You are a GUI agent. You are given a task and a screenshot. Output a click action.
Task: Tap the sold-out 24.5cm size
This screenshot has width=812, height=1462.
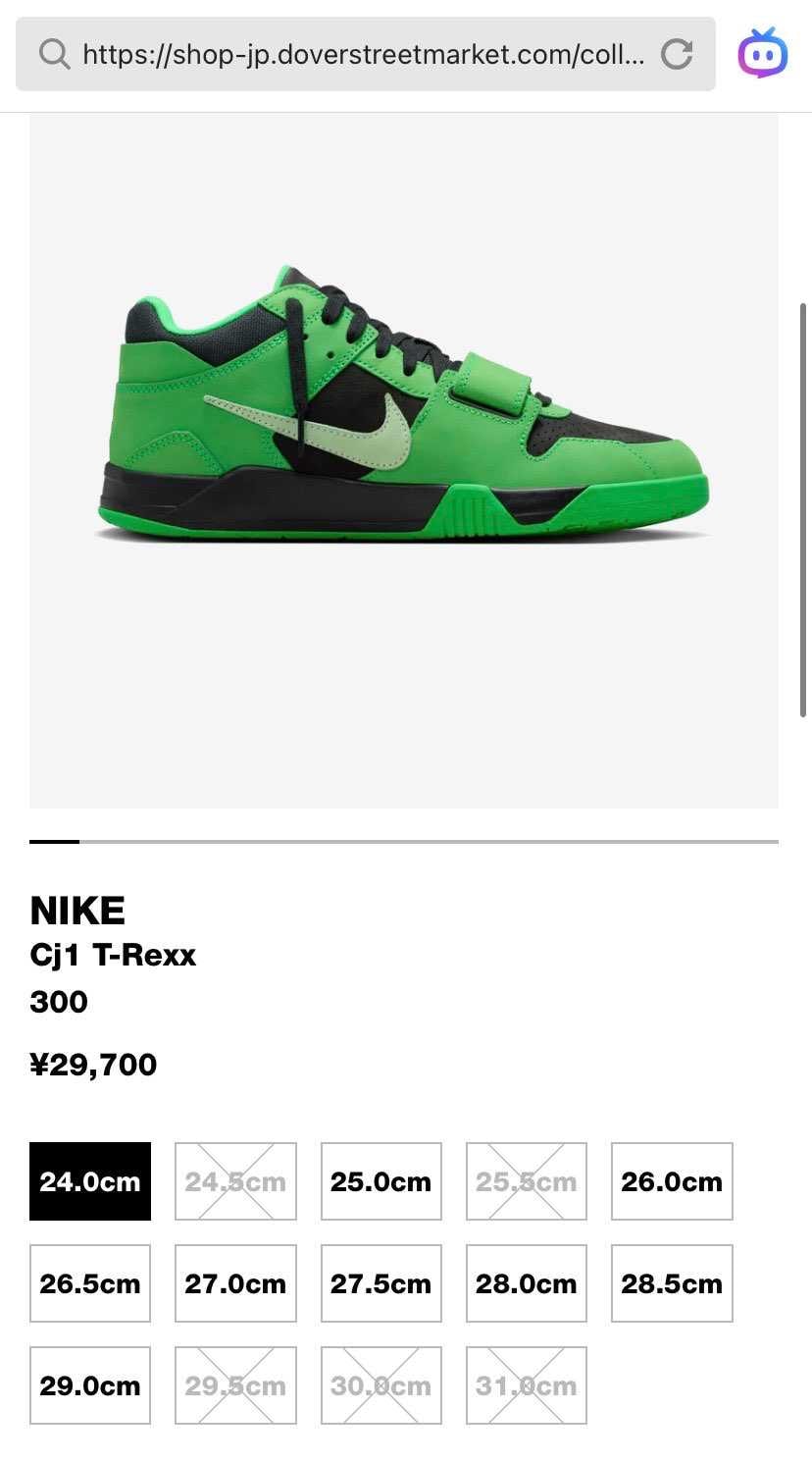point(235,1181)
